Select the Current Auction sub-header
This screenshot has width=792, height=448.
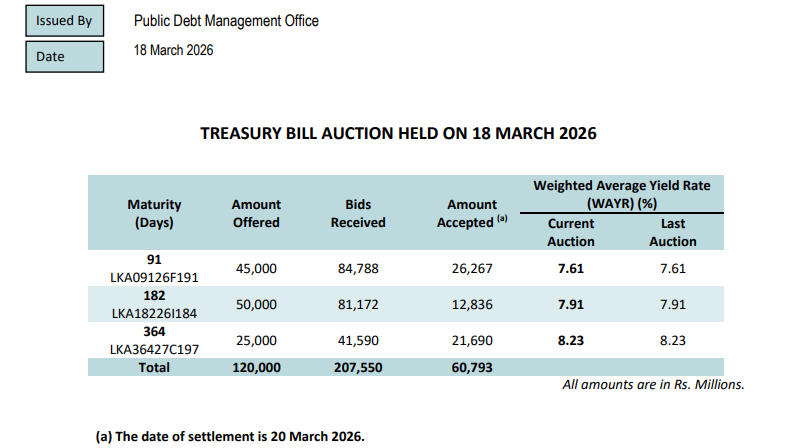click(x=571, y=233)
